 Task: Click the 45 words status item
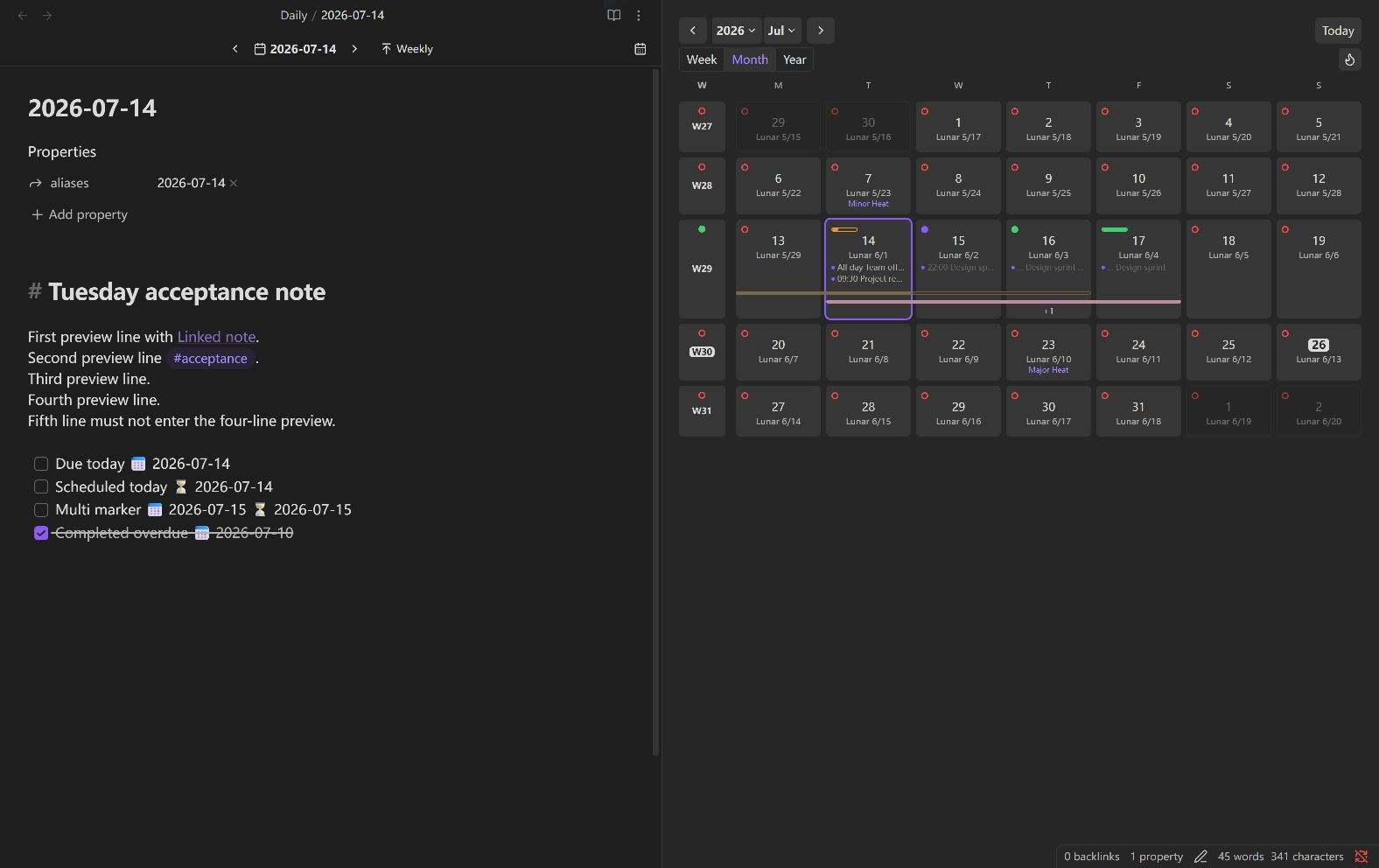coord(1241,857)
